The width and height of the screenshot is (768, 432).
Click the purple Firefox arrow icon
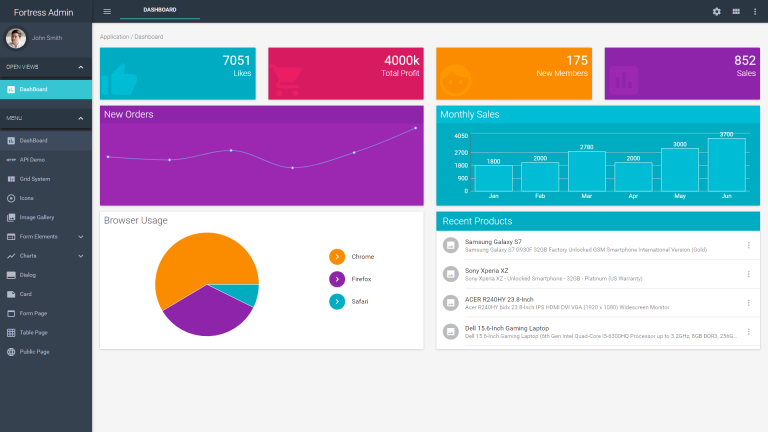[x=337, y=279]
